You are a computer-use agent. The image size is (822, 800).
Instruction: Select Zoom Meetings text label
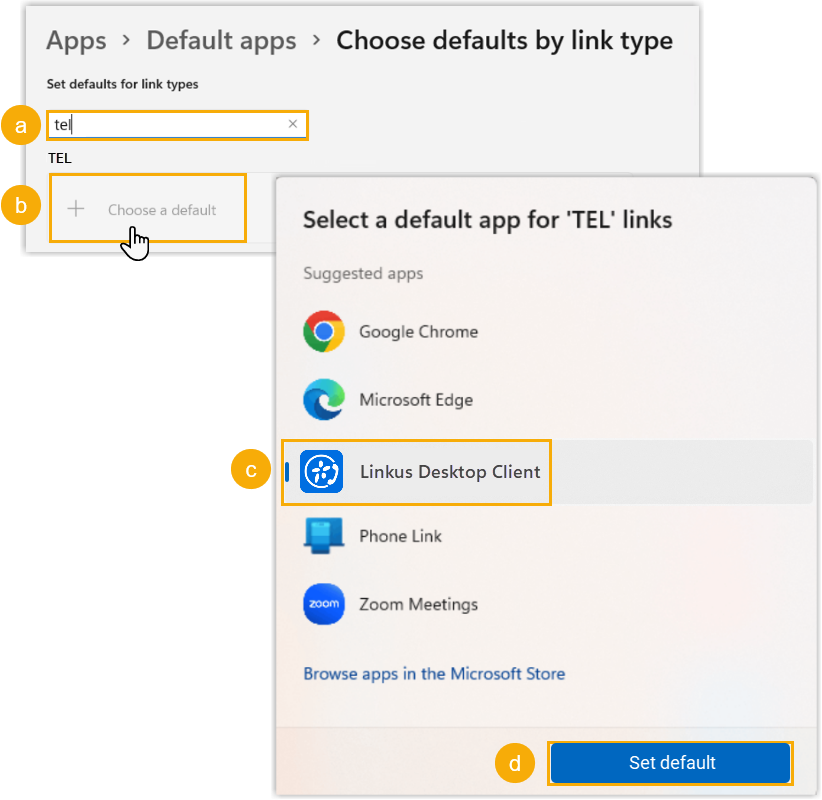418,604
